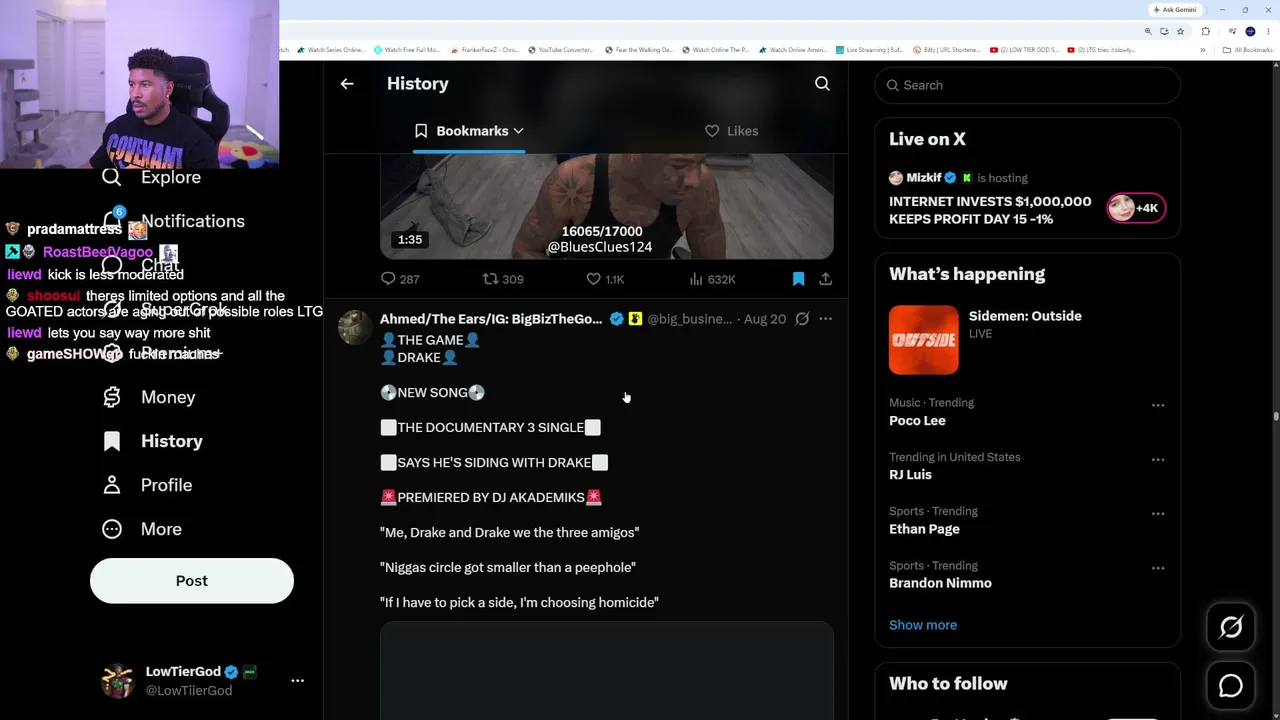1280x720 pixels.
Task: Click Ahmed/The Ears profile avatar
Action: click(x=355, y=327)
